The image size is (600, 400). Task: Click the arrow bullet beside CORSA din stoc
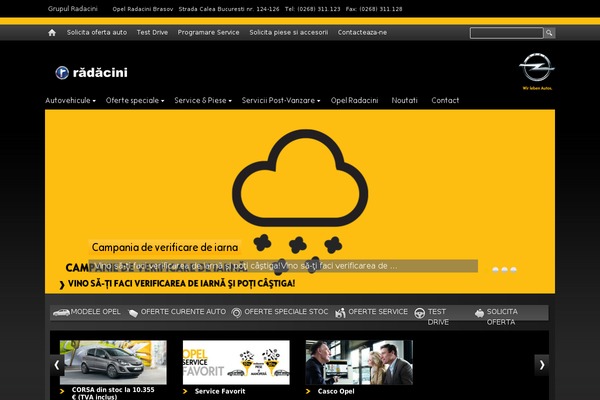point(62,391)
